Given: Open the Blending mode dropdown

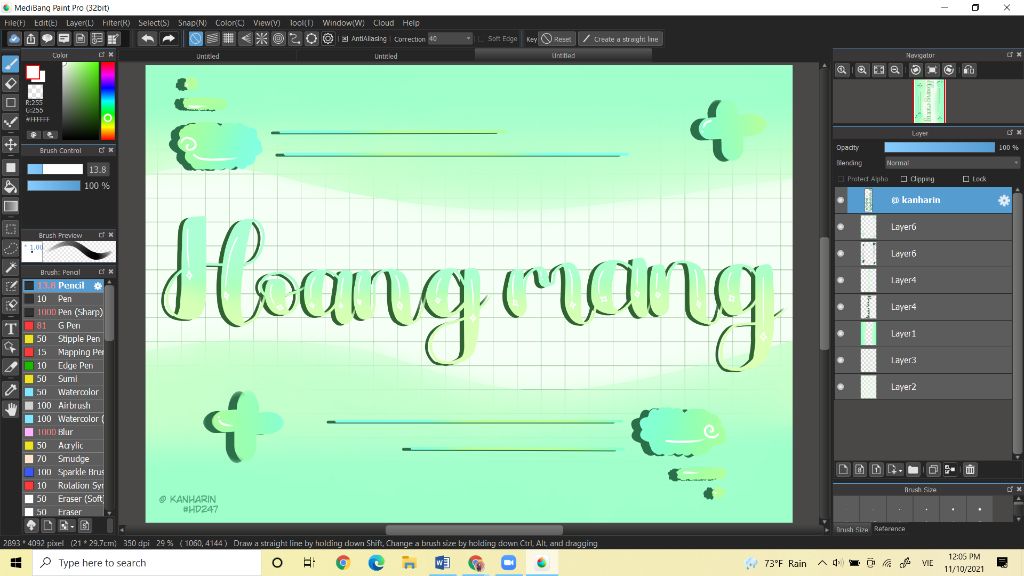Looking at the screenshot, I should tap(952, 163).
